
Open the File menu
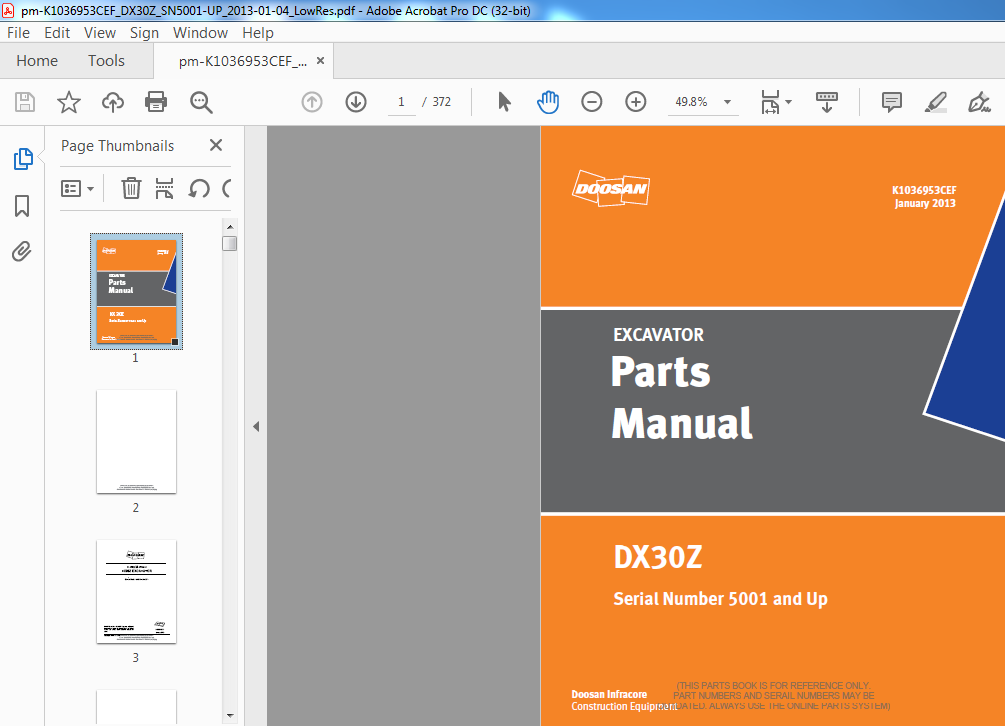tap(19, 33)
